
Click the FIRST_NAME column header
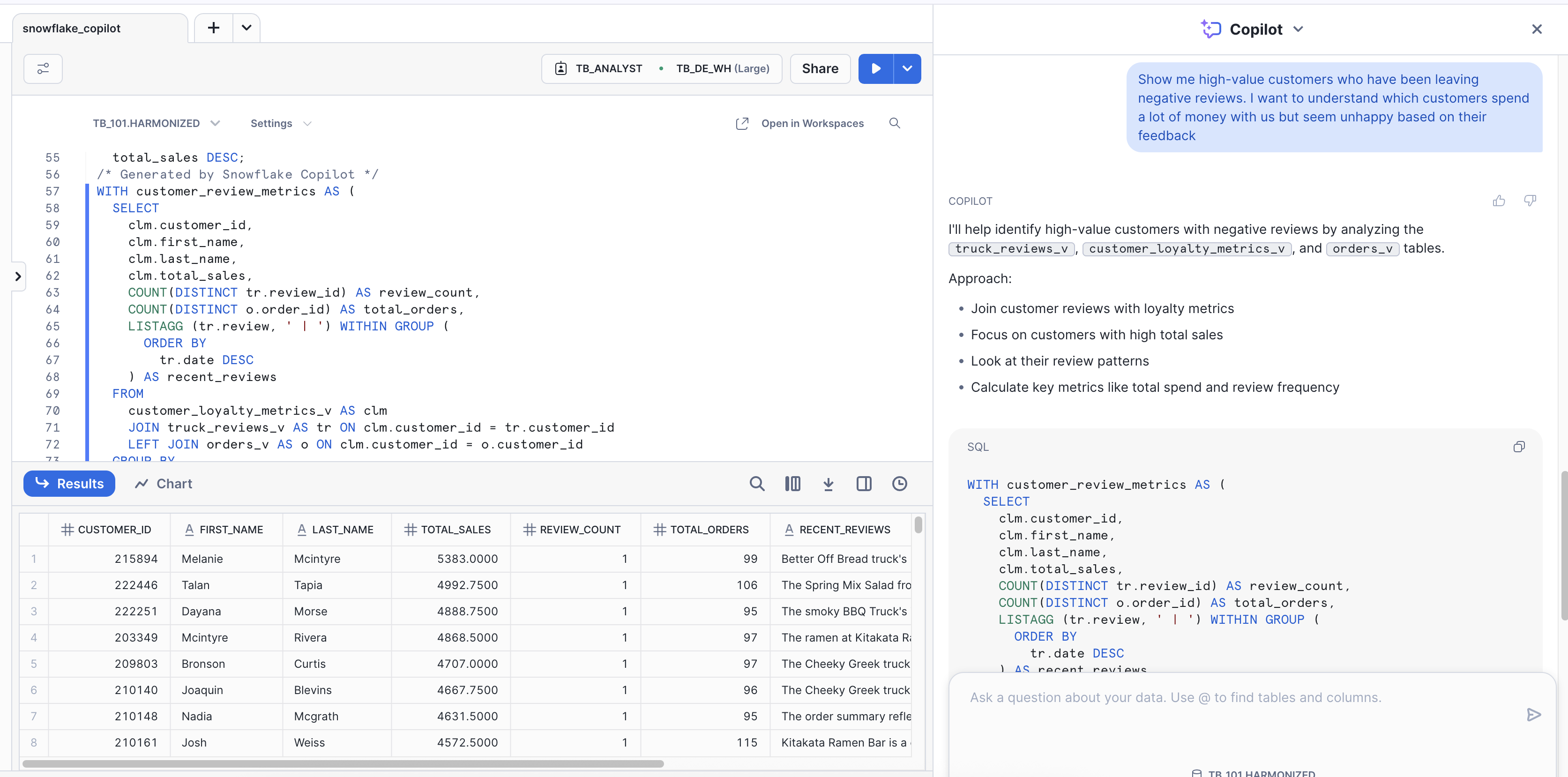(x=226, y=530)
